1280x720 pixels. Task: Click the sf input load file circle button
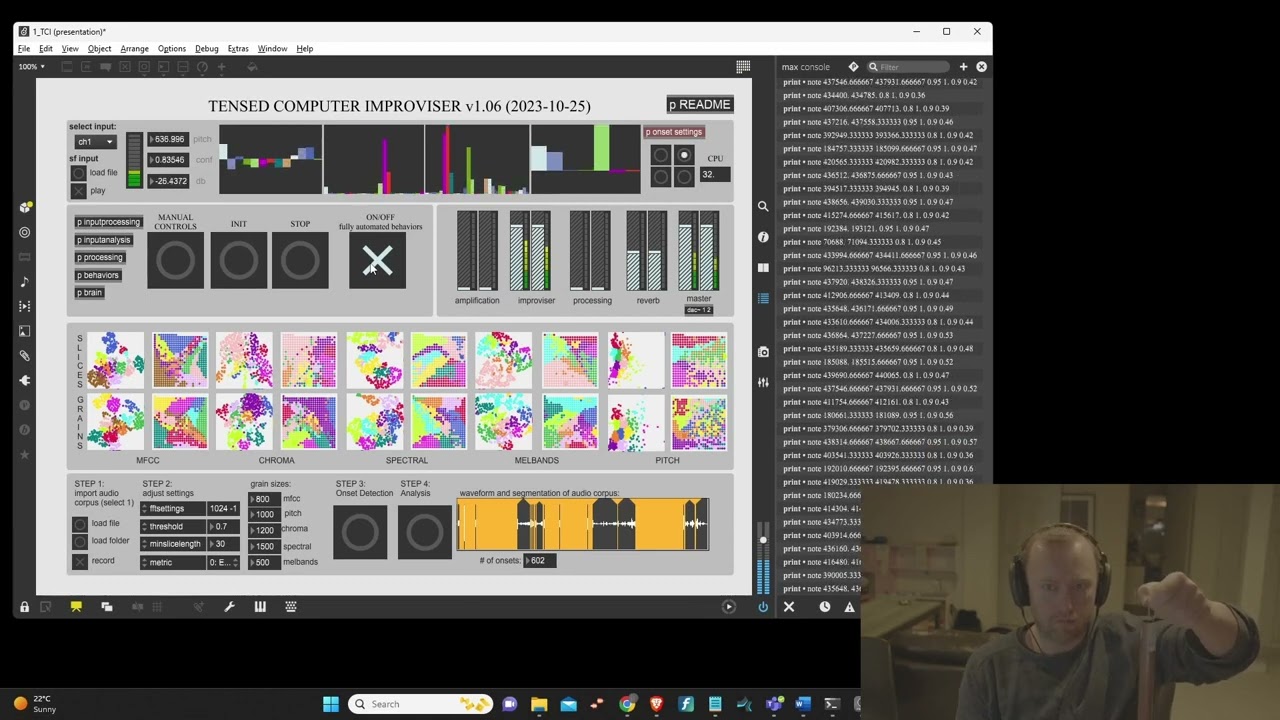79,173
